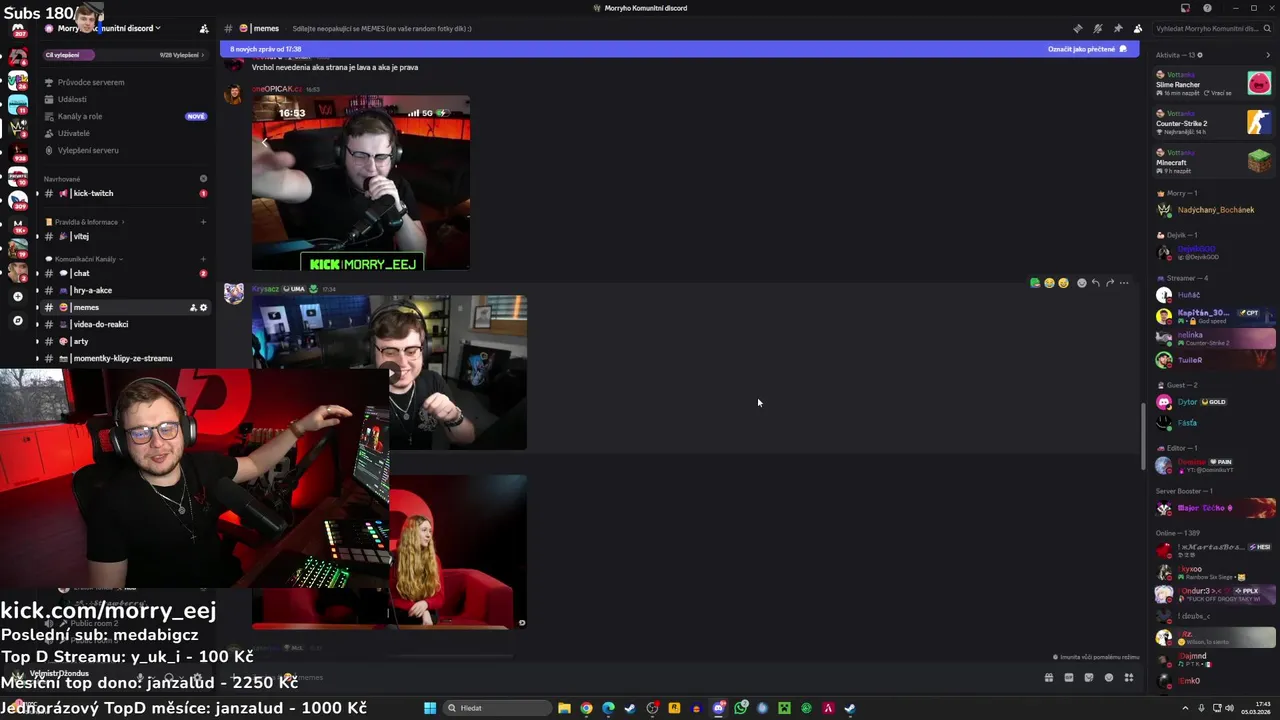Click invite people icon beside server name

tap(204, 28)
